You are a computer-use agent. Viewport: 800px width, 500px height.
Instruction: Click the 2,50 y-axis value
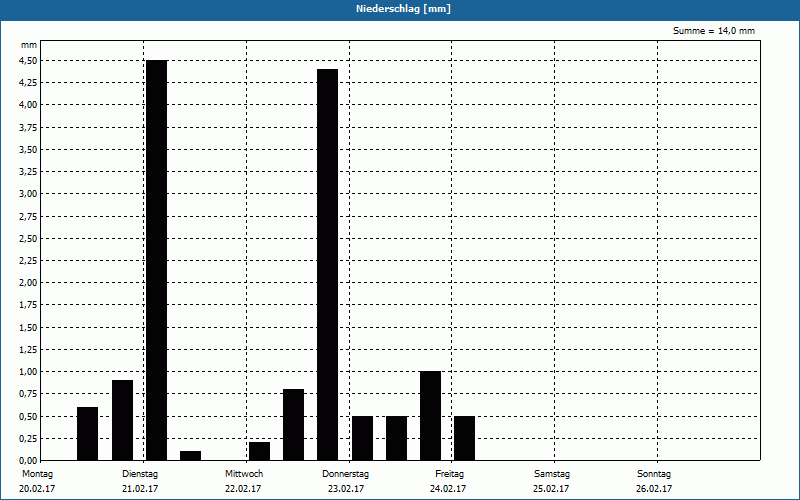pos(28,238)
